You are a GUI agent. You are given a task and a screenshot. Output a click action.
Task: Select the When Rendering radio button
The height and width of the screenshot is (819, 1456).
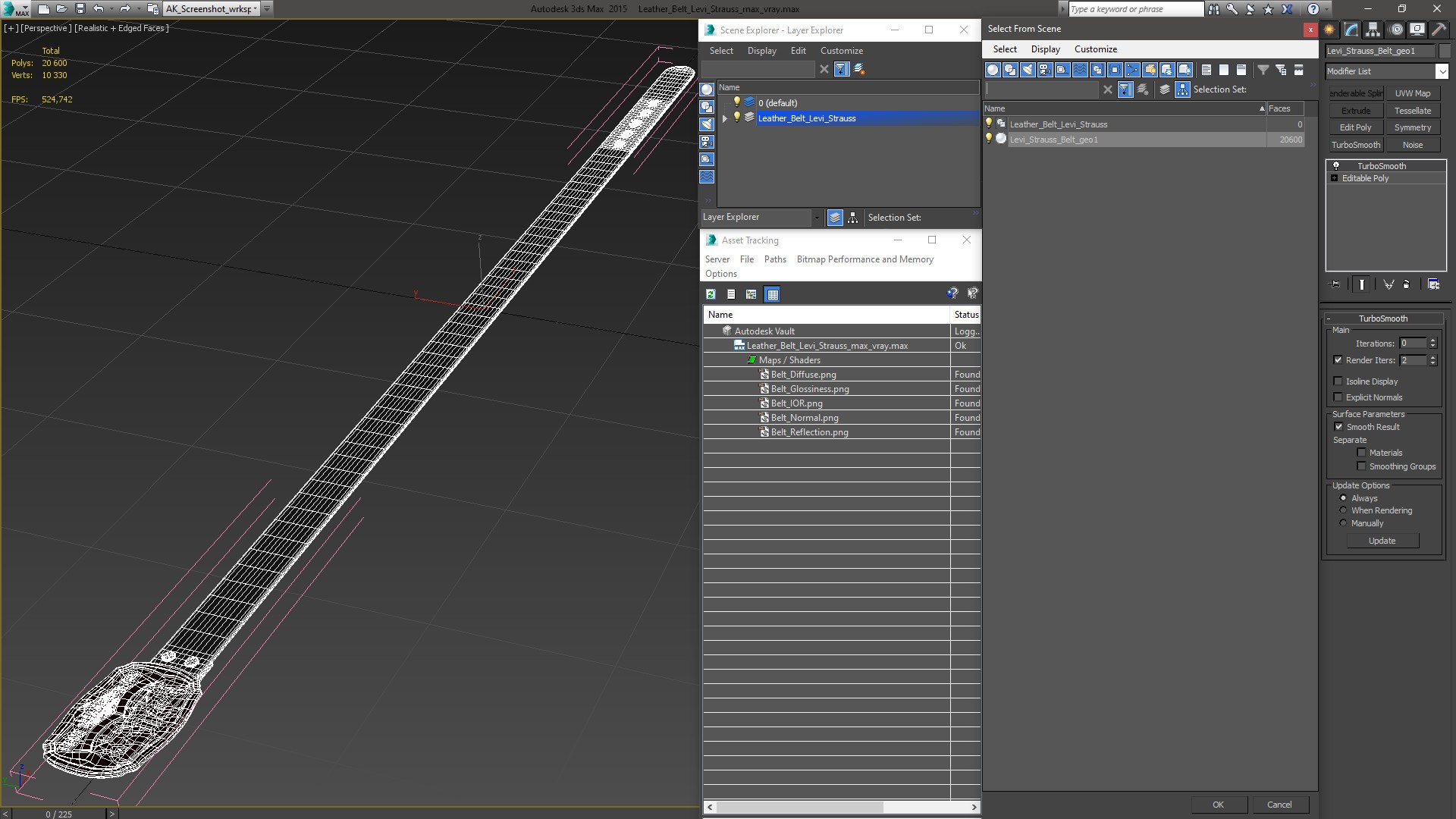click(x=1343, y=510)
